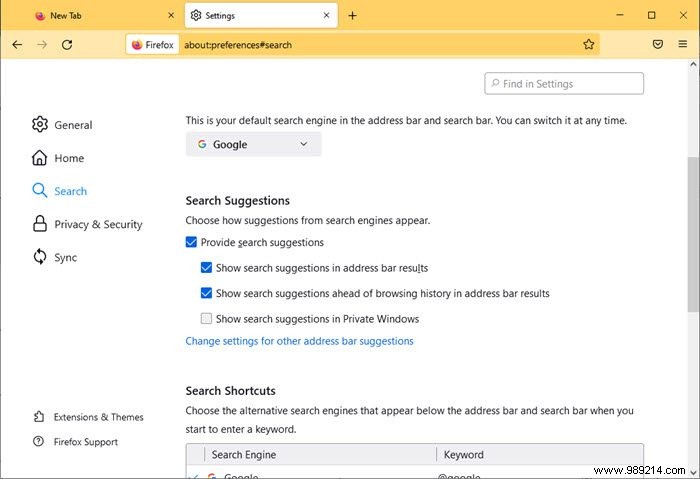The image size is (700, 479).
Task: Toggle suggestions ahead of browsing history checkbox
Action: [x=206, y=293]
